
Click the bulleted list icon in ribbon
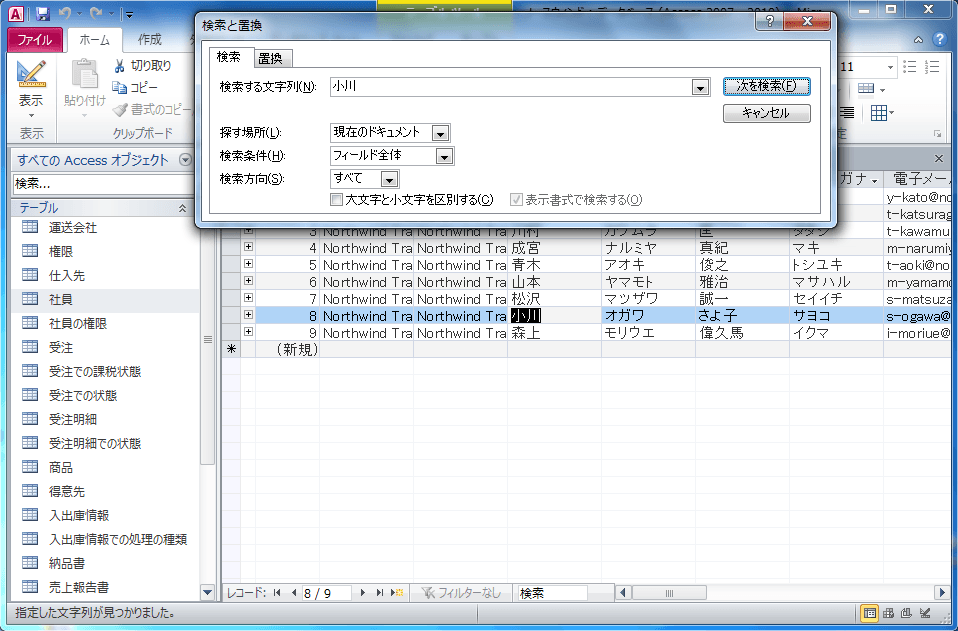point(910,67)
